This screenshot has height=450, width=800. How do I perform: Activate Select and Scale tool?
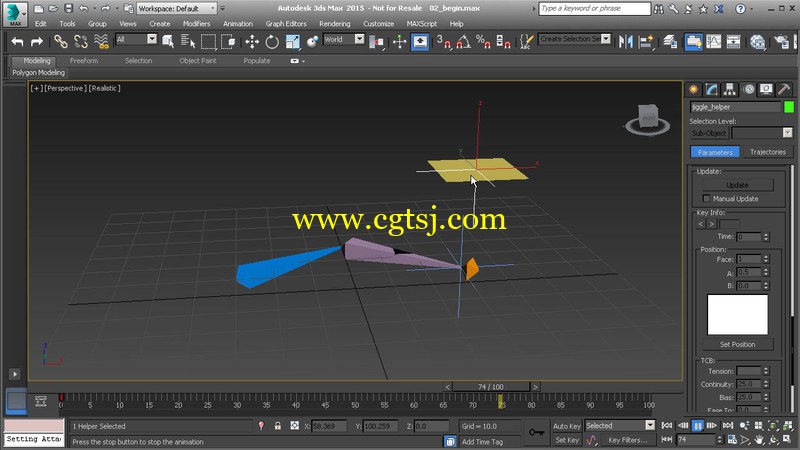point(293,41)
